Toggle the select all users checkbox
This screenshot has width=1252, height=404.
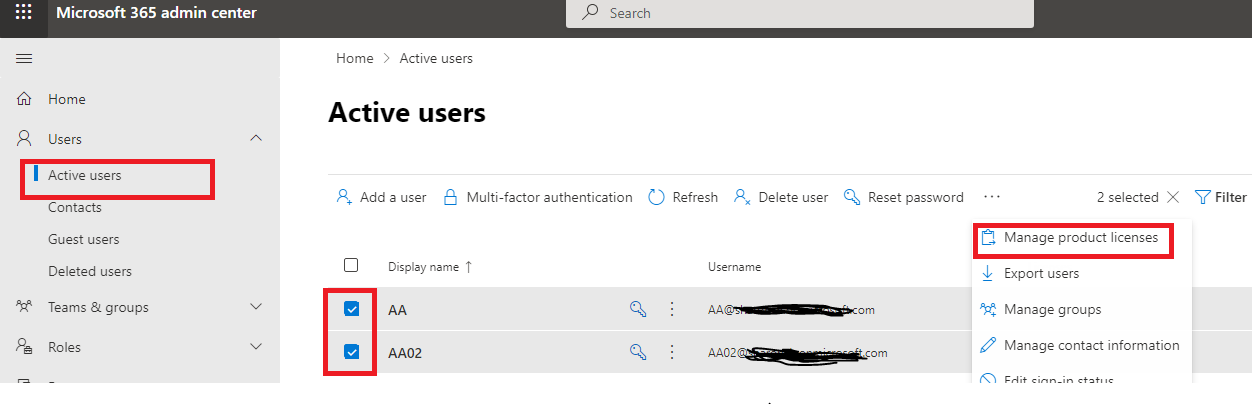click(x=351, y=265)
